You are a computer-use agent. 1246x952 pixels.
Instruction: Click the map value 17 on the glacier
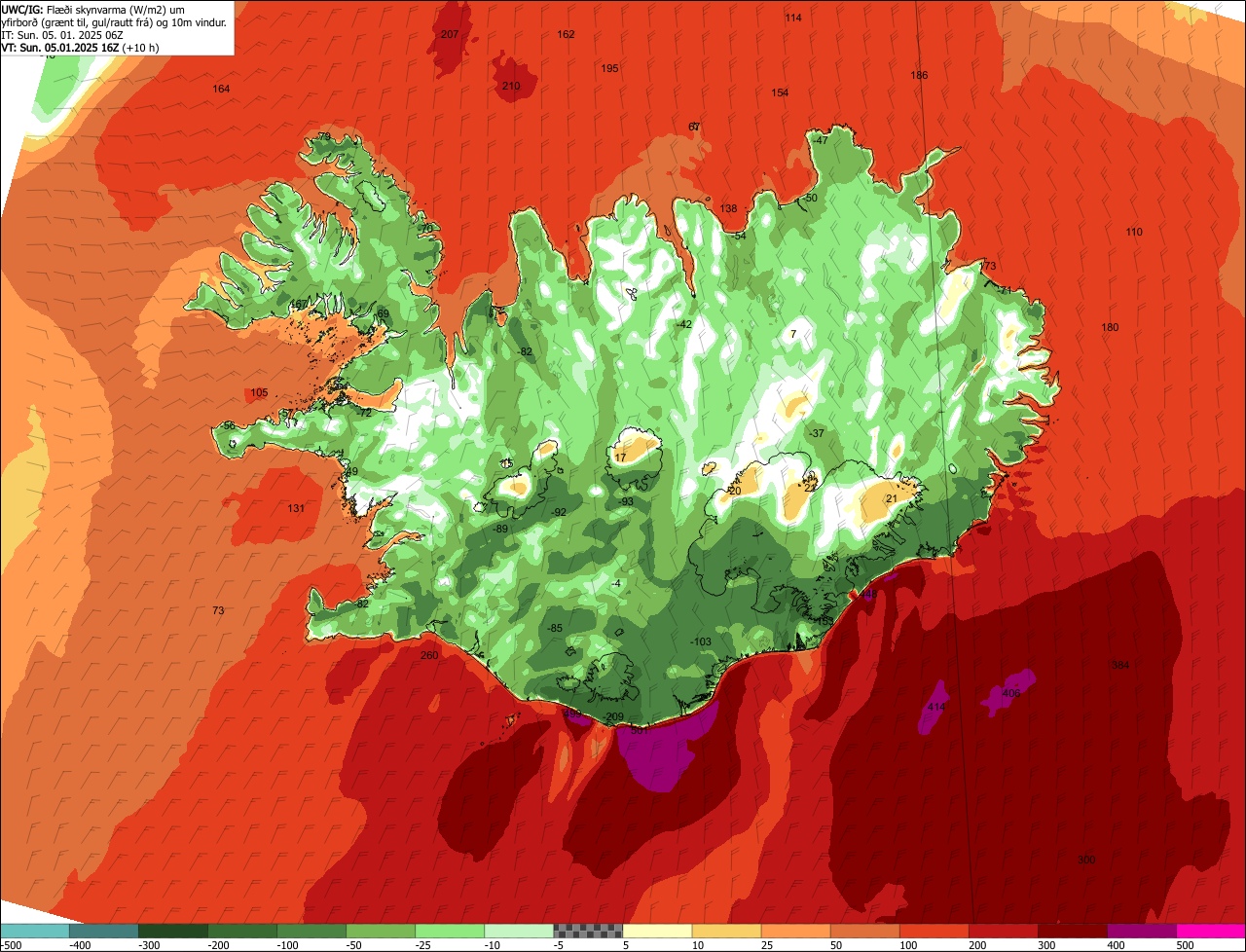621,458
